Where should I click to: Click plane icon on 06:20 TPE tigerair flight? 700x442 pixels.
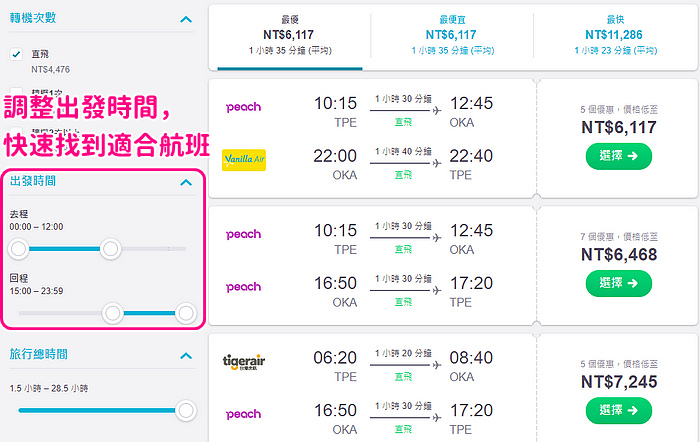(437, 365)
